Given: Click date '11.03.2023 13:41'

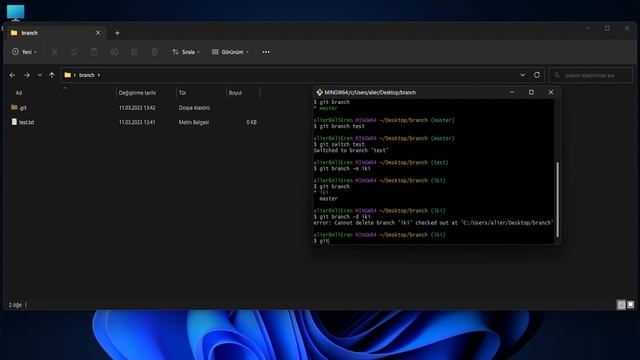Looking at the screenshot, I should [x=137, y=122].
